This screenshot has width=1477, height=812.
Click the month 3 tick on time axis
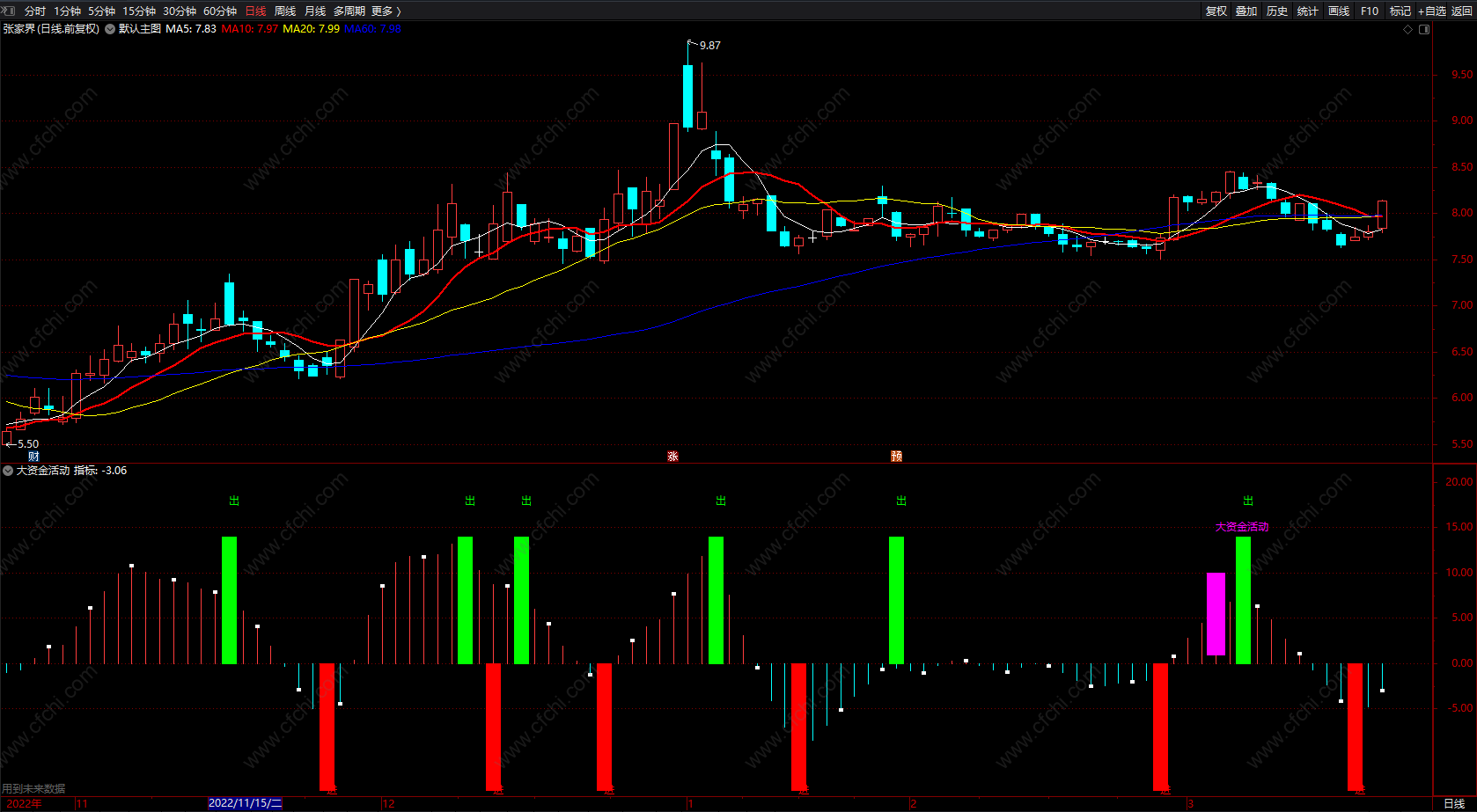click(1190, 803)
